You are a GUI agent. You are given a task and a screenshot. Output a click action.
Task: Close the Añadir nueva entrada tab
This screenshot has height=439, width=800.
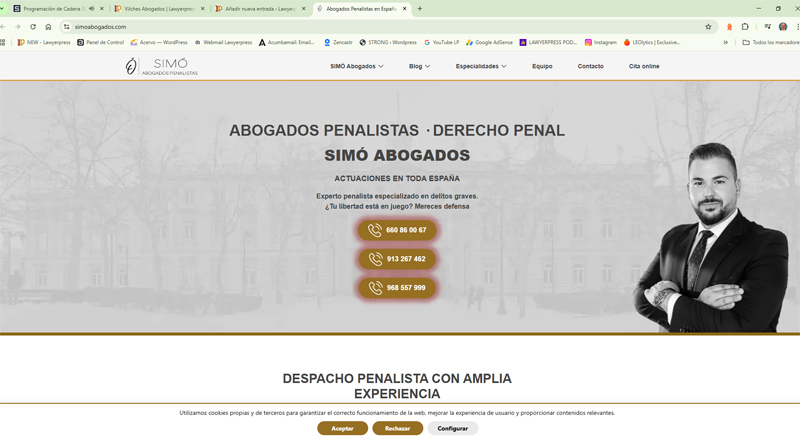(x=304, y=9)
